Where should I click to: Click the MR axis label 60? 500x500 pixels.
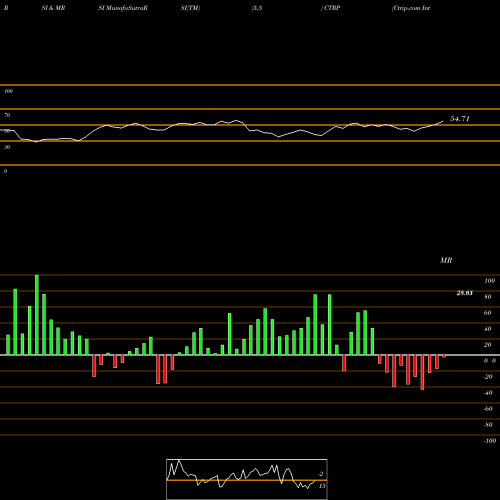click(x=488, y=313)
